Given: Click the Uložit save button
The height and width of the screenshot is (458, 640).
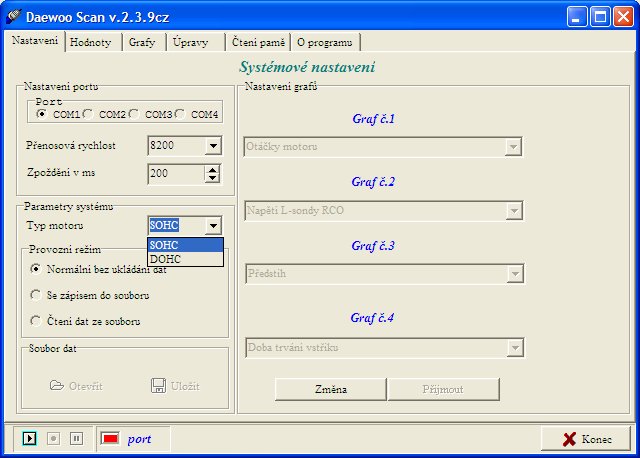Looking at the screenshot, I should tap(175, 386).
